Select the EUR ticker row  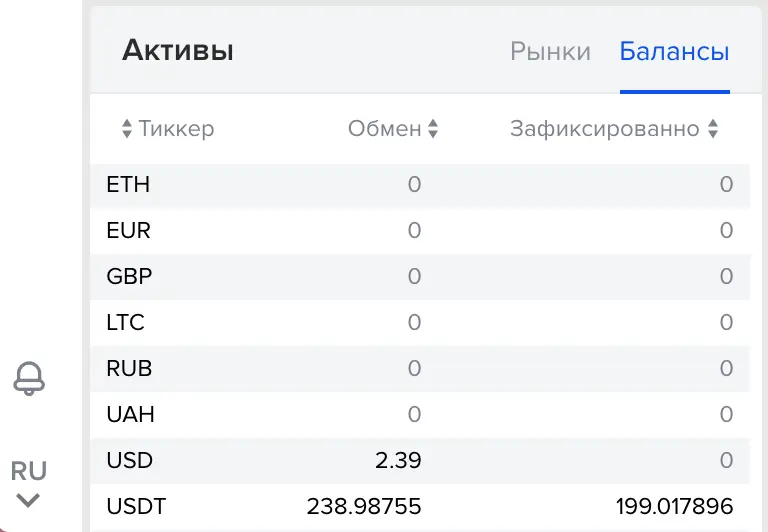pos(128,230)
